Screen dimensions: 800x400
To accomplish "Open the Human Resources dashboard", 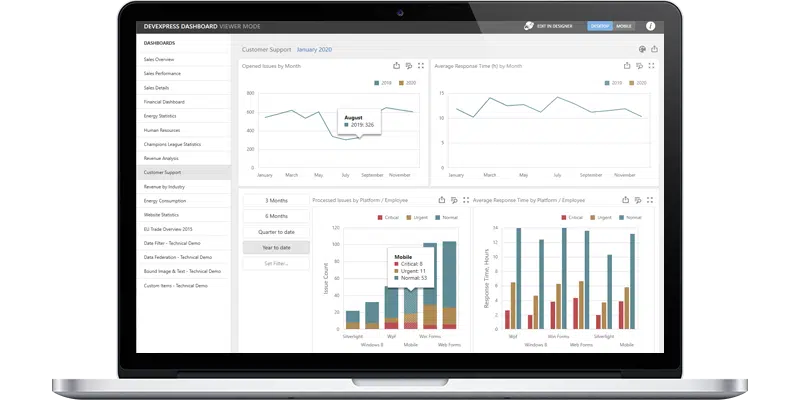I will coord(184,130).
